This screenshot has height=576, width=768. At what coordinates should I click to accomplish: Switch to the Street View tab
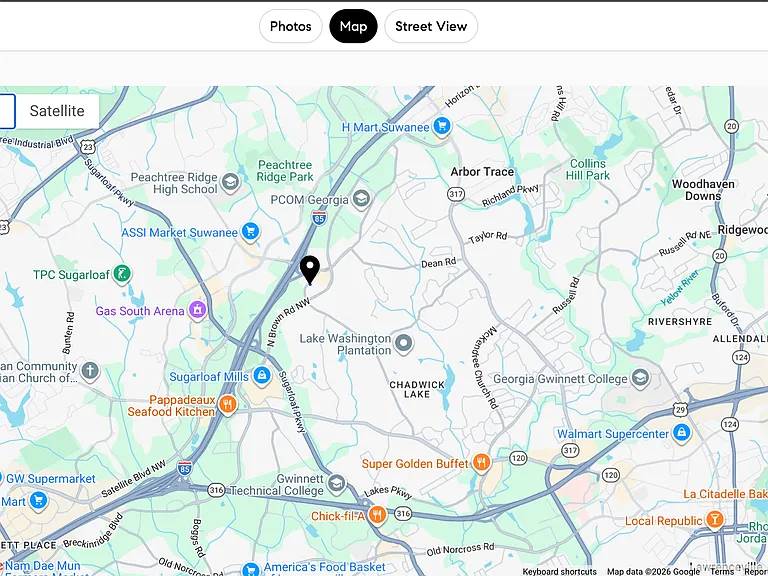pos(431,26)
